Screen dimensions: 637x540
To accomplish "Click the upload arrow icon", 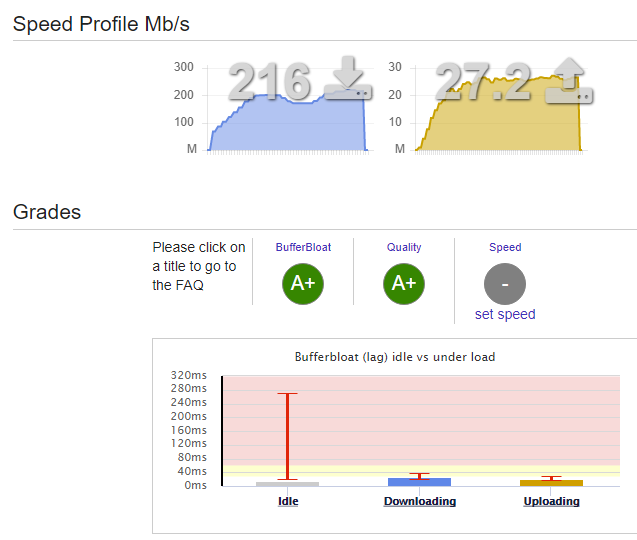I will 569,80.
